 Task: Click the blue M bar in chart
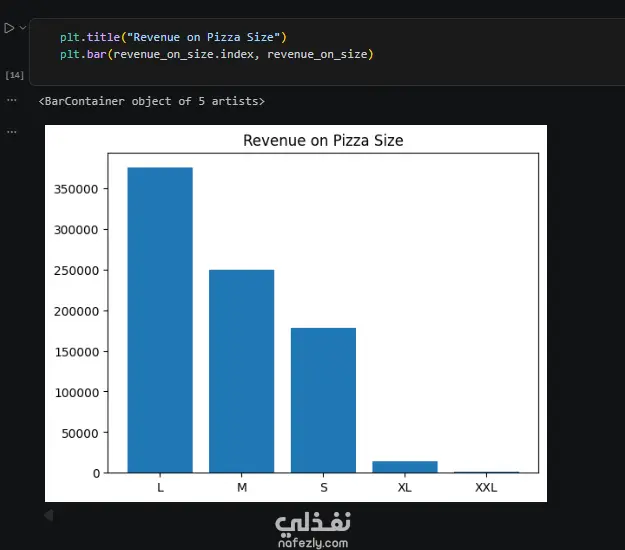(x=242, y=371)
